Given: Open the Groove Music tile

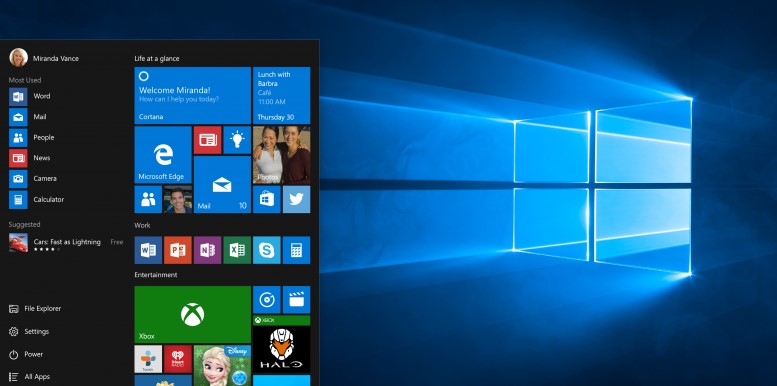Looking at the screenshot, I should (267, 299).
